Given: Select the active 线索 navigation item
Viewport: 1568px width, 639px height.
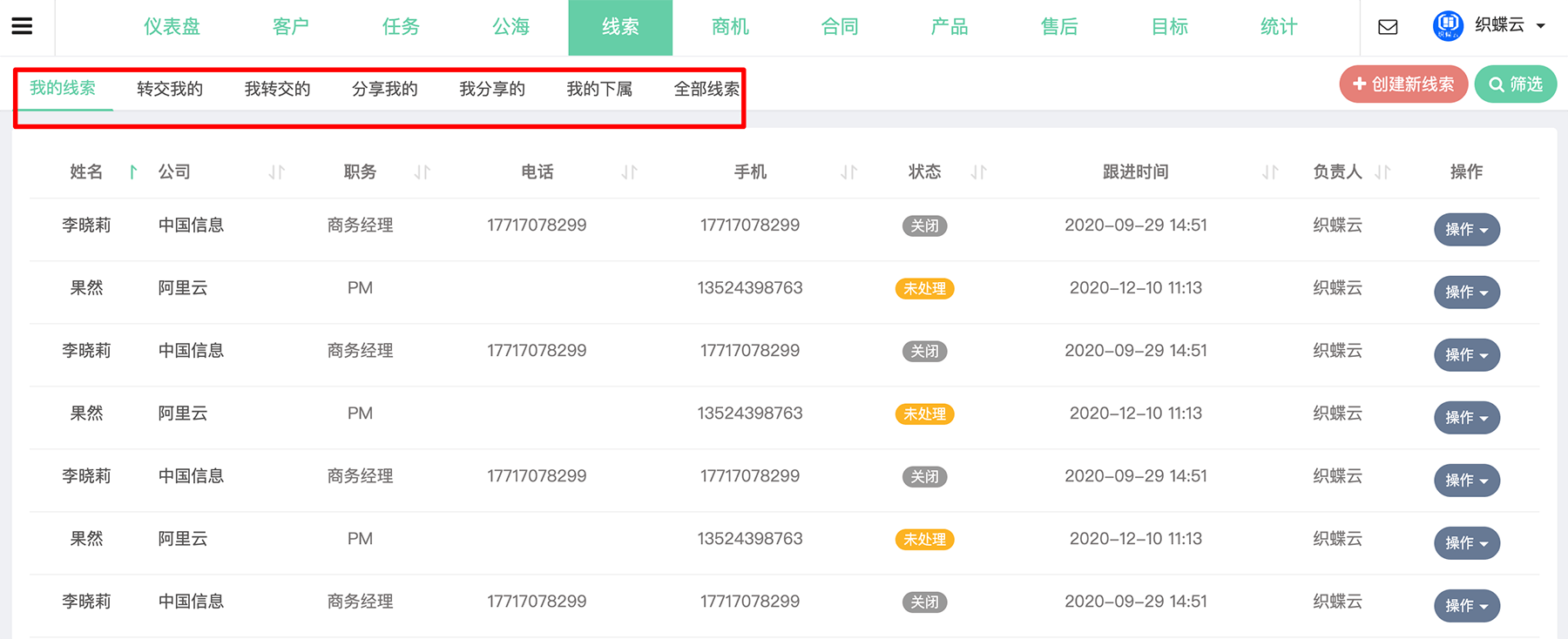Looking at the screenshot, I should [x=620, y=27].
